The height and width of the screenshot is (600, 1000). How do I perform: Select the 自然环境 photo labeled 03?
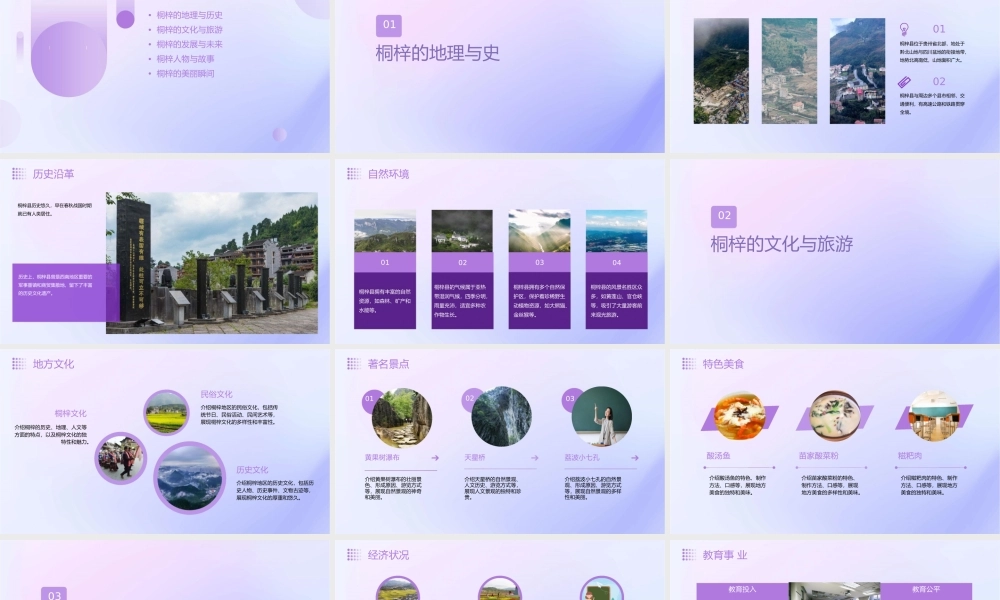[x=539, y=231]
